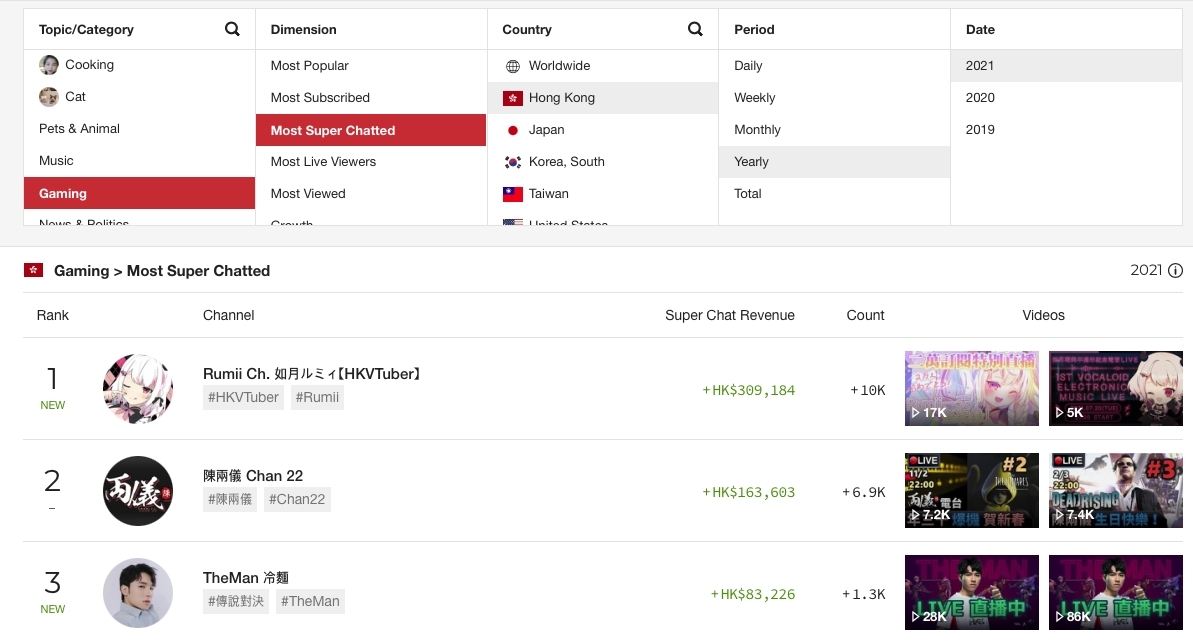The image size is (1193, 642).
Task: Select Most Live Viewers dimension
Action: tap(323, 161)
